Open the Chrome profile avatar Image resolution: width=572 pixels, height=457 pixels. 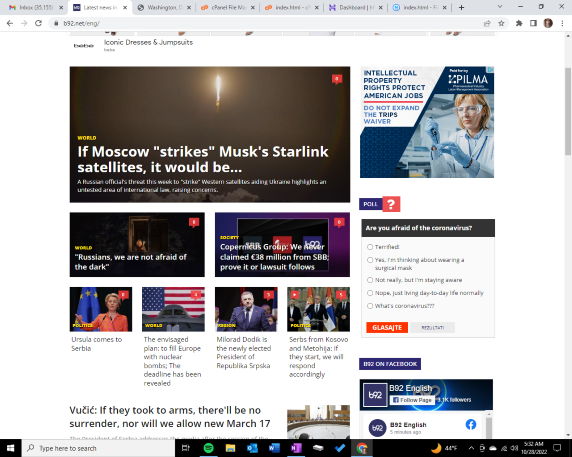548,23
